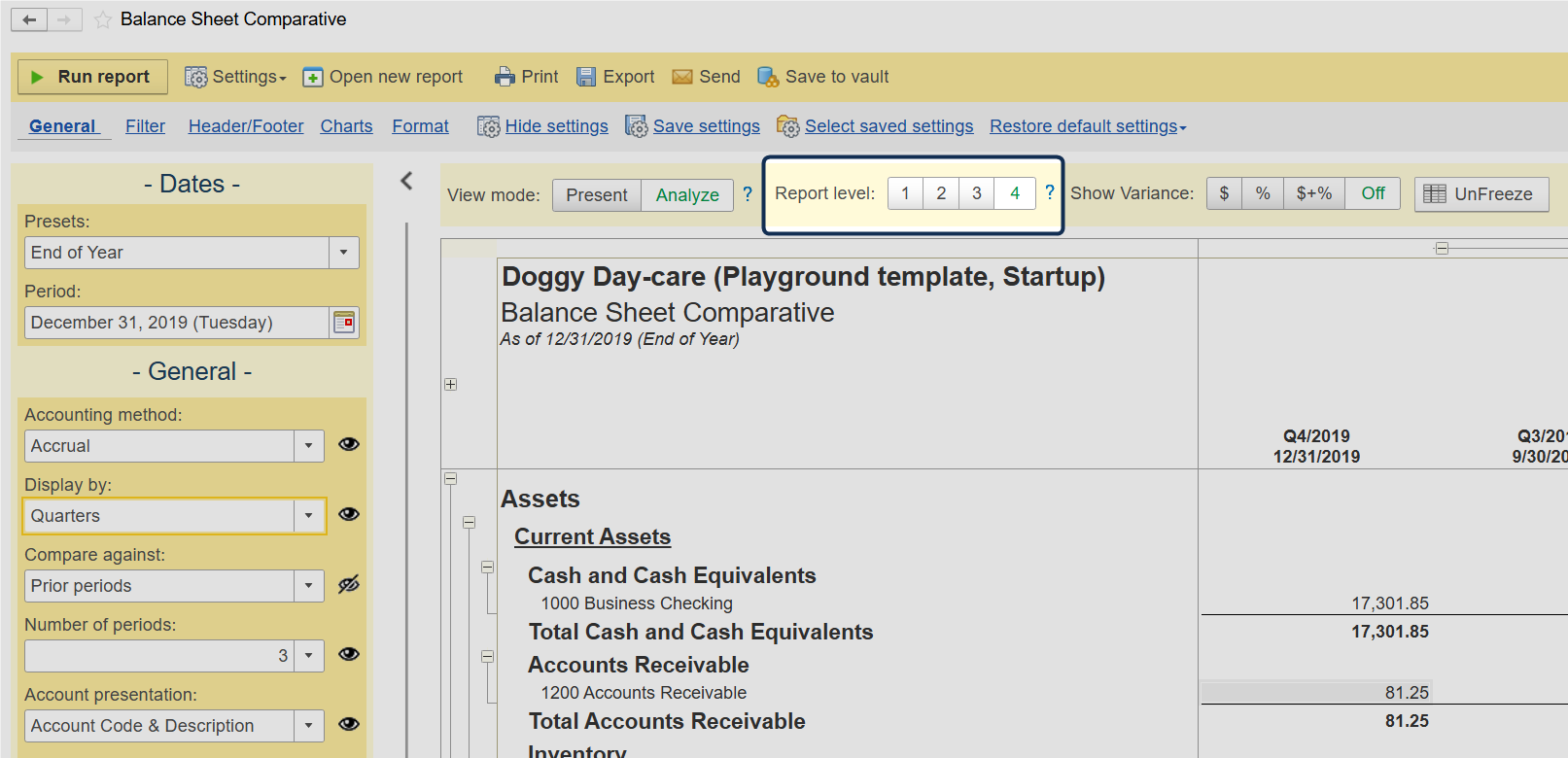Click the Restore default settings link

(1087, 126)
